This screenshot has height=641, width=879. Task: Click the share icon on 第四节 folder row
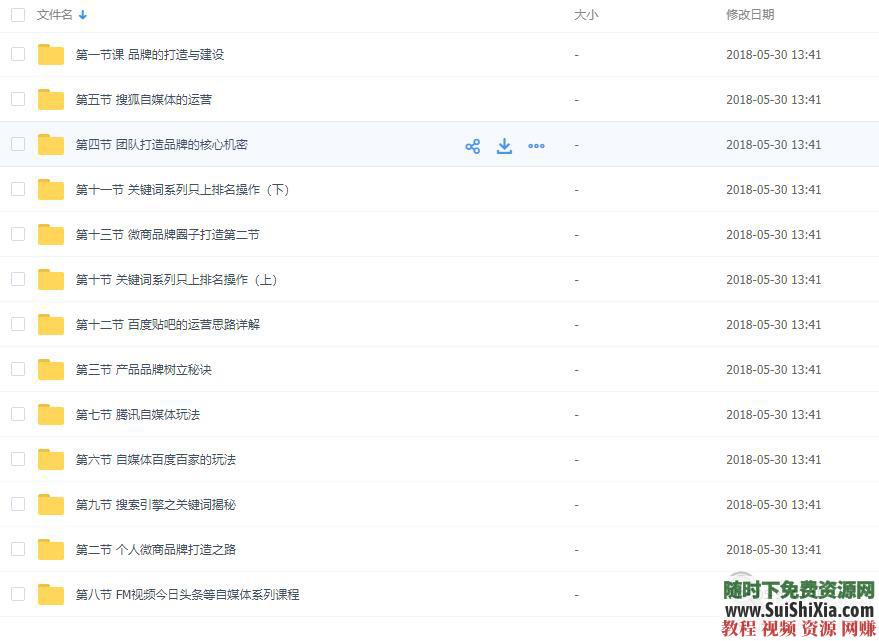[x=472, y=145]
